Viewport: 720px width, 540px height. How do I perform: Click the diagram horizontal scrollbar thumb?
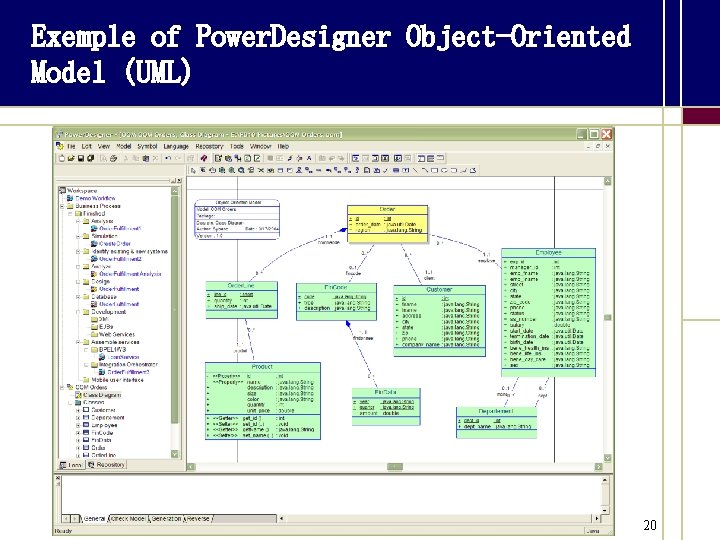395,467
